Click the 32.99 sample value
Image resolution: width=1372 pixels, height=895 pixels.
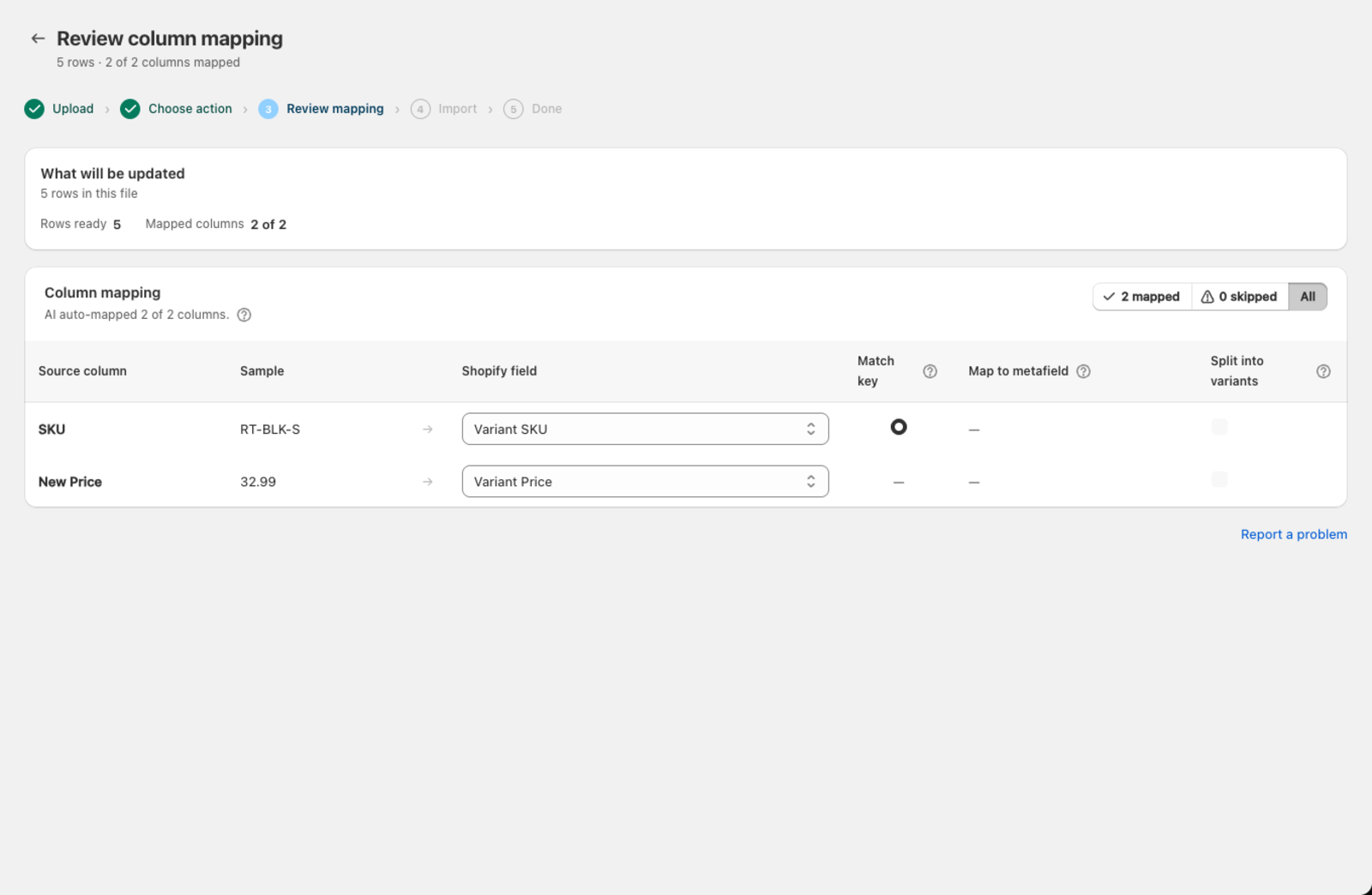point(258,482)
